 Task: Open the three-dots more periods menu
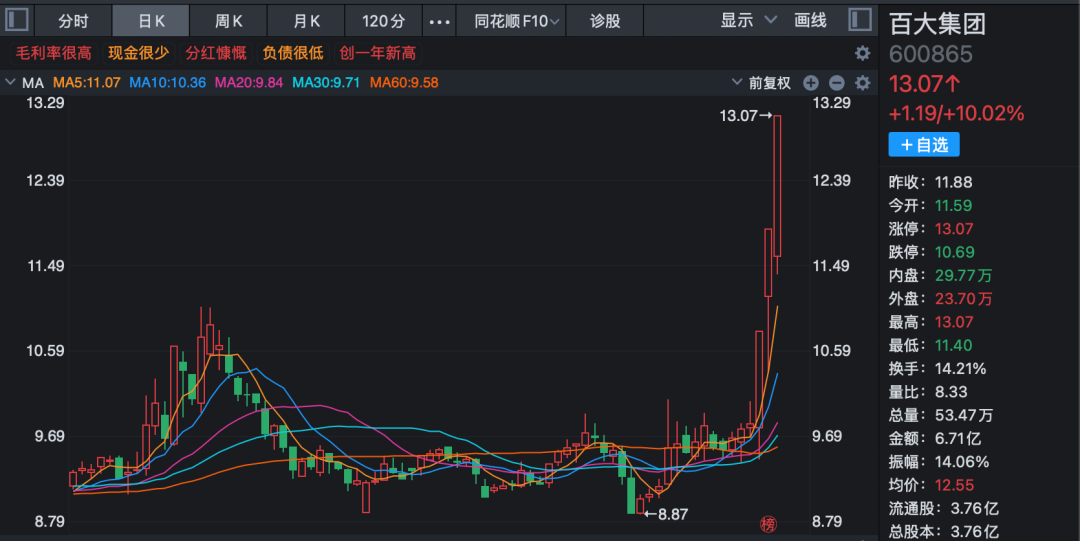pos(439,21)
